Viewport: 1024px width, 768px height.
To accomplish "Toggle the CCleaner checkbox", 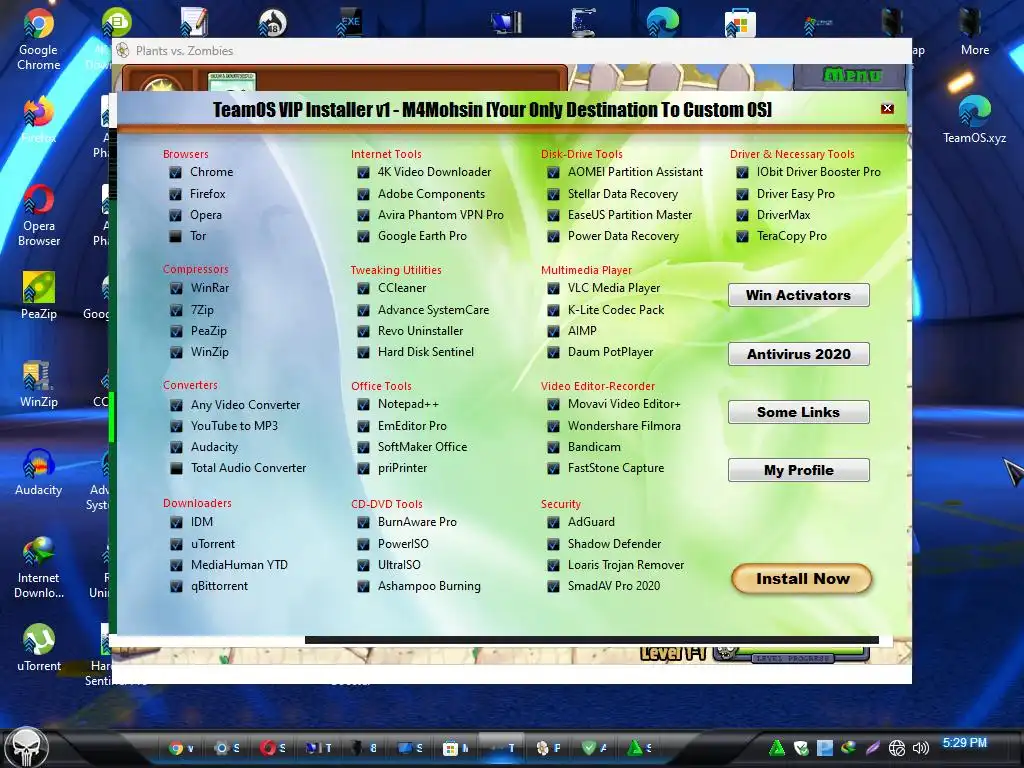I will pos(363,289).
